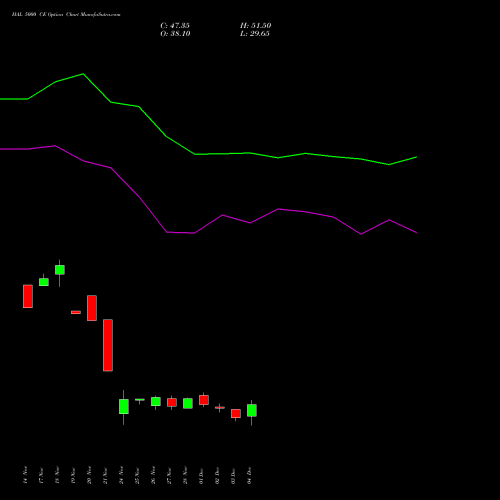Click the '01 Dec' date axis label
Viewport: 500px width, 500px height.
coord(201,475)
